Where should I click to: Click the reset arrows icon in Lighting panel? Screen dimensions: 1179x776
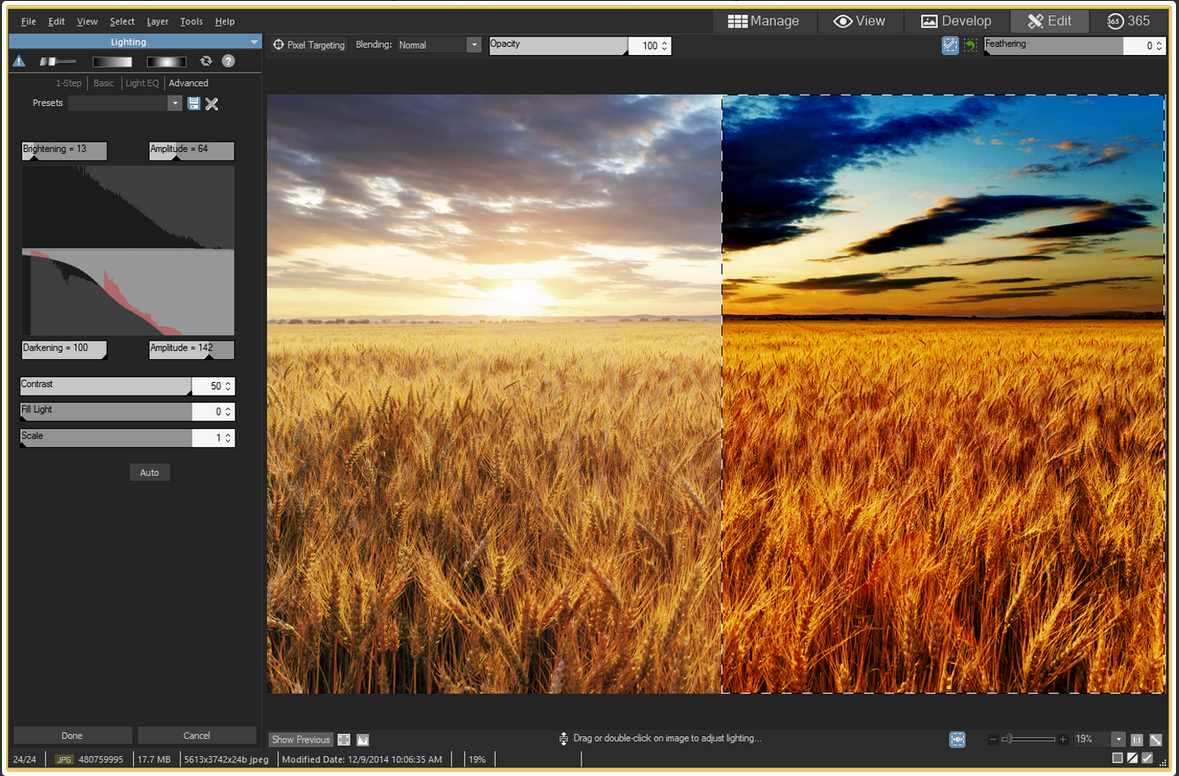coord(206,62)
